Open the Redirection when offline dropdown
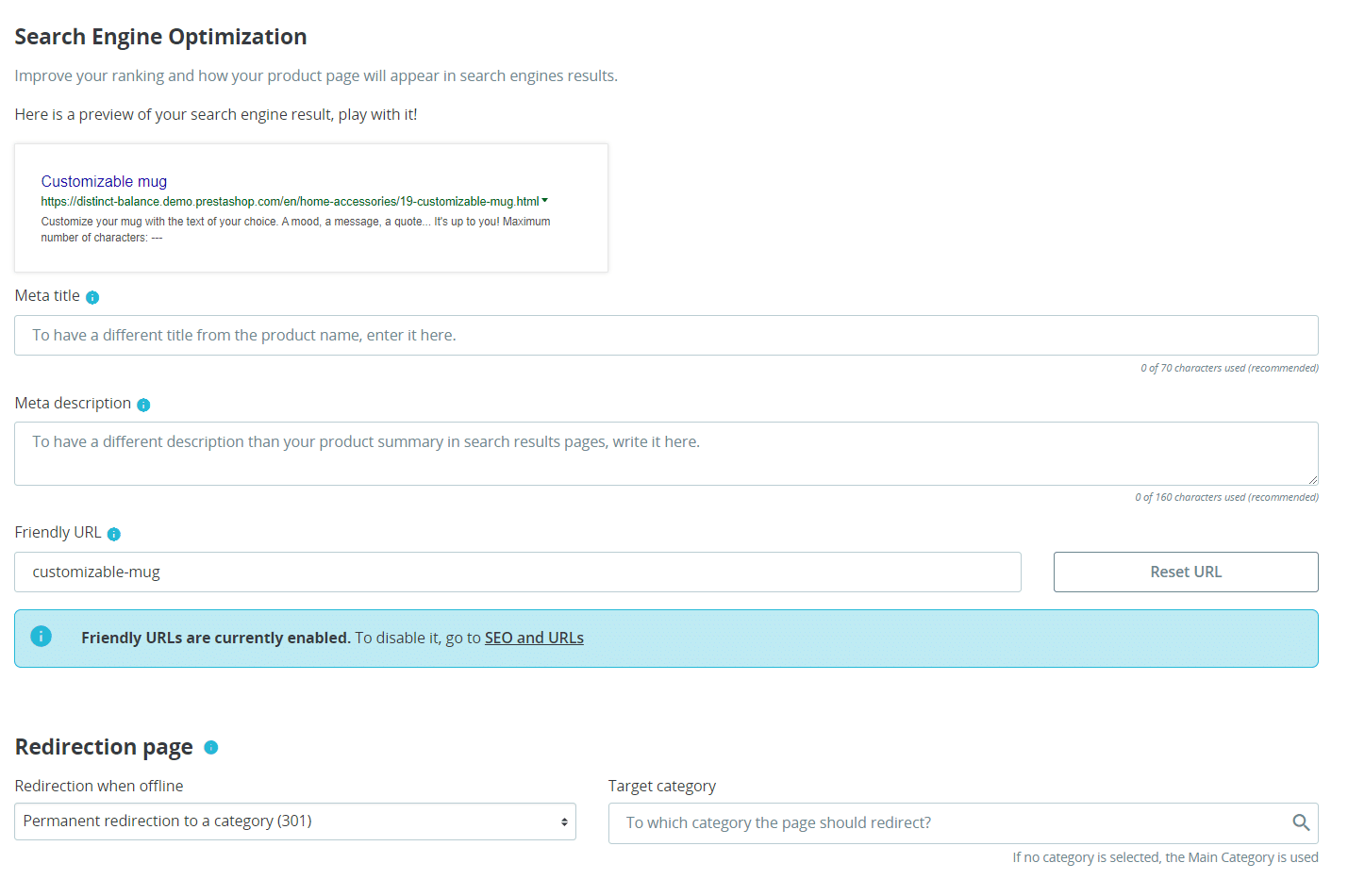 pos(294,821)
